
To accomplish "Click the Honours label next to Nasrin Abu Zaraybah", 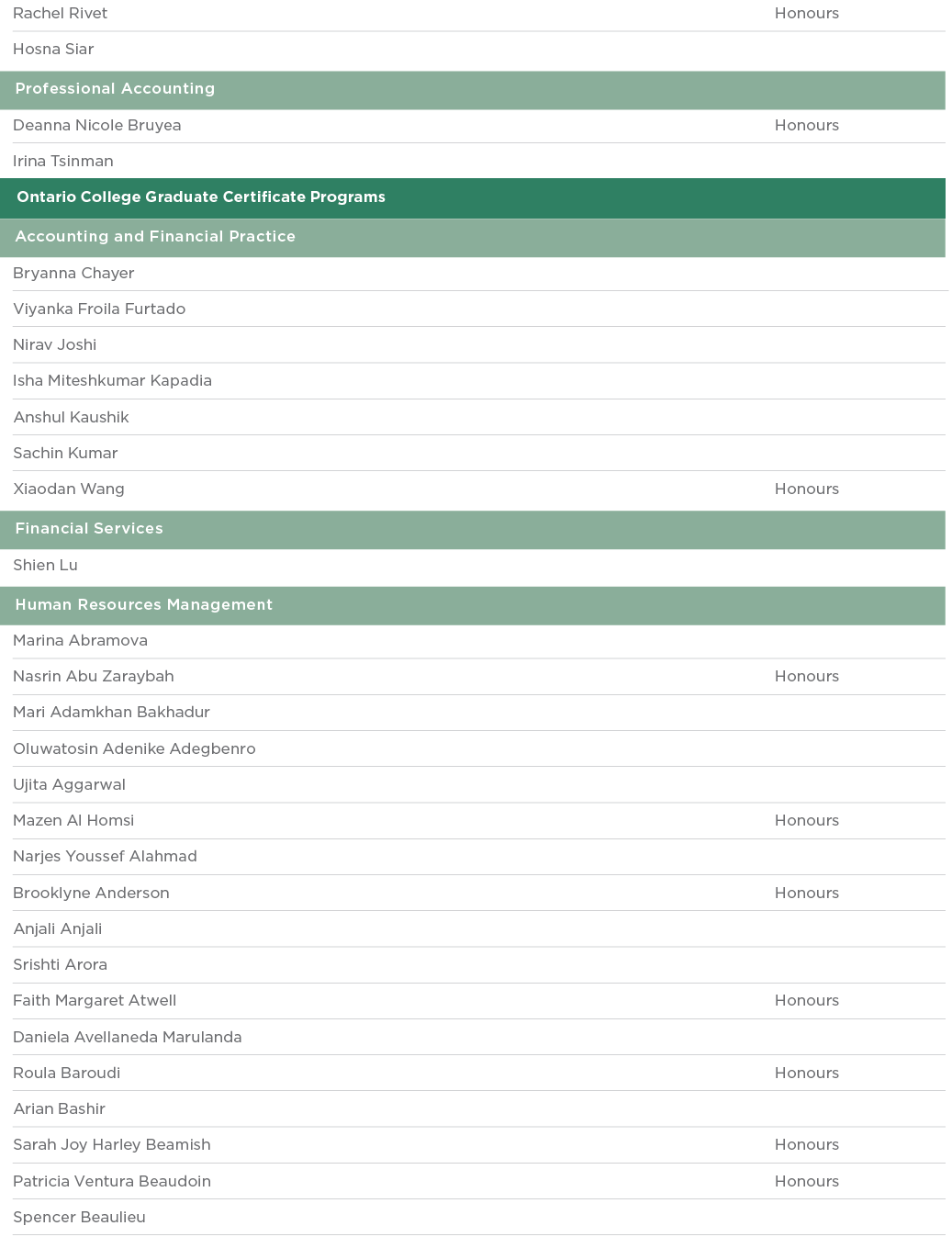I will (x=806, y=677).
